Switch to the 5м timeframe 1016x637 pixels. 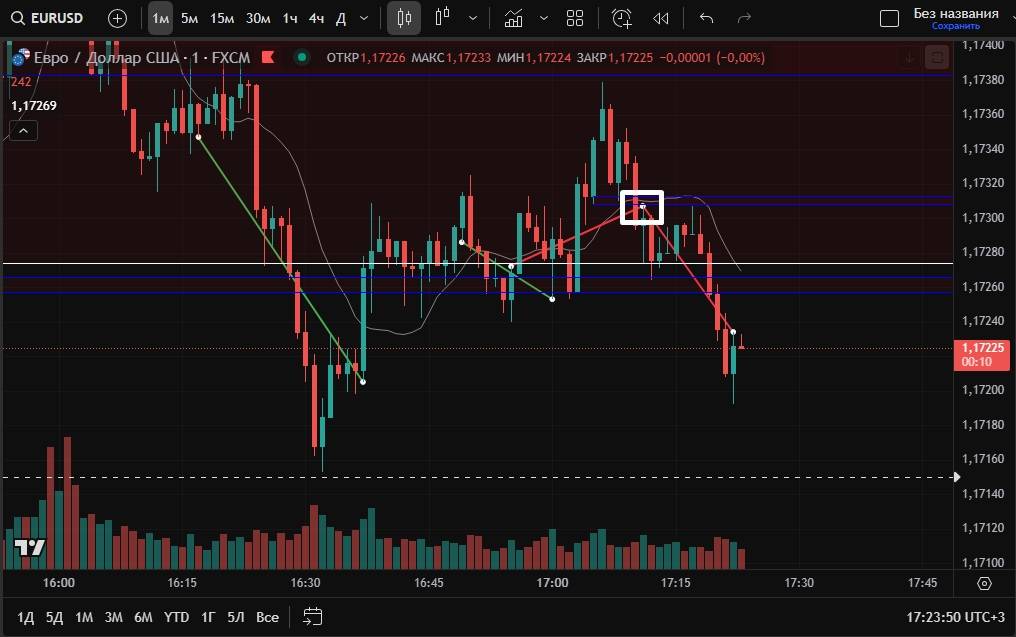(189, 18)
